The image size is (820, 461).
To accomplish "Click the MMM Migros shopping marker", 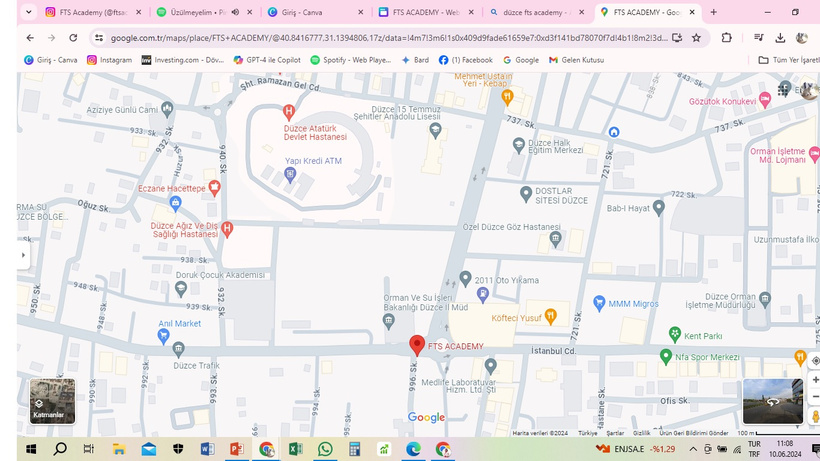I will point(599,302).
